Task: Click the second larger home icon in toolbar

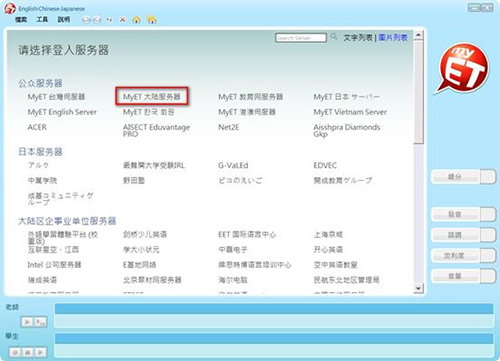Action: [152, 20]
